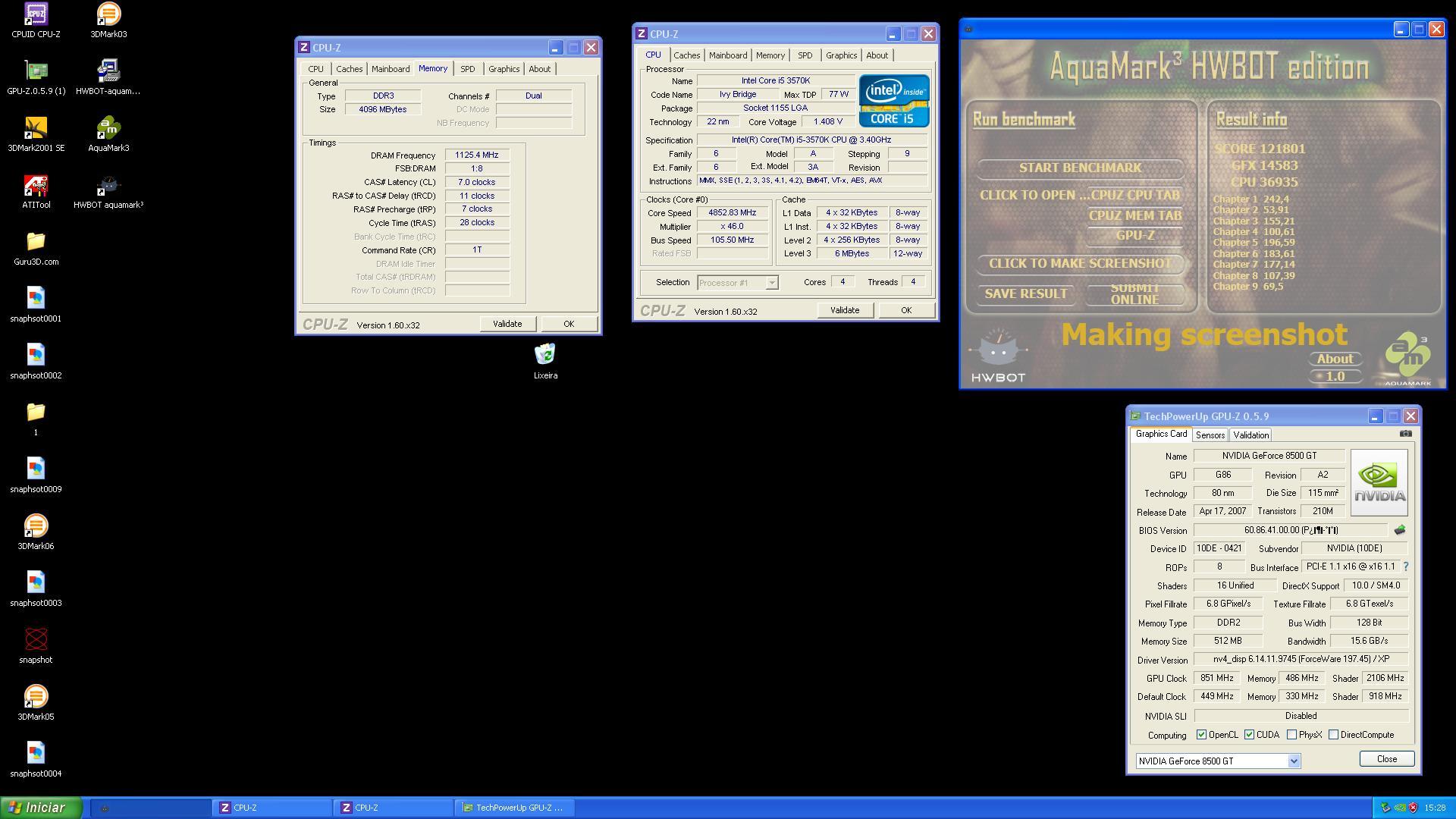Select the snapshot desktop icon
The width and height of the screenshot is (1456, 819).
[36, 646]
